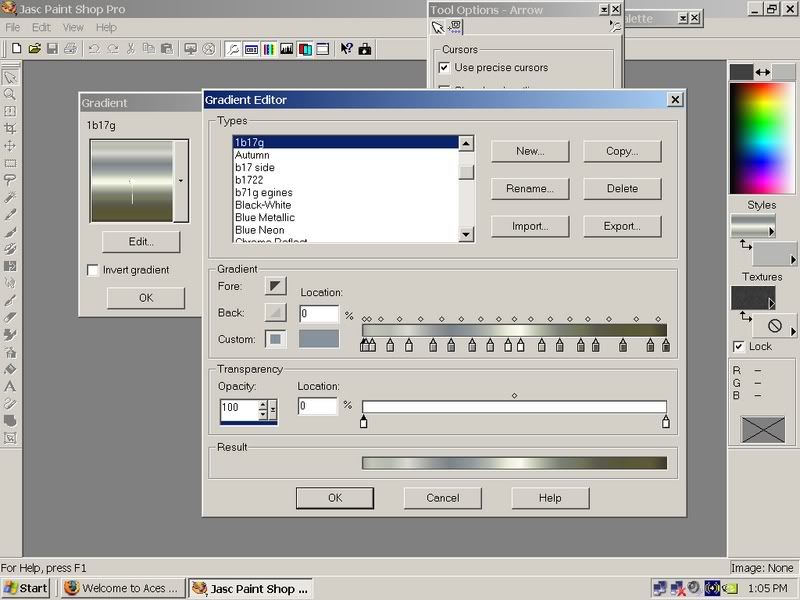
Task: Click the camera capture icon in toolbar
Action: point(365,49)
